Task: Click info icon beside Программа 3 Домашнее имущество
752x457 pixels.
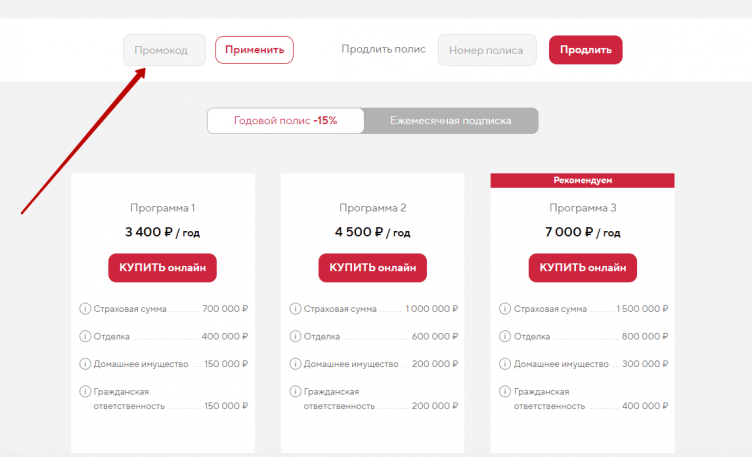Action: (505, 364)
